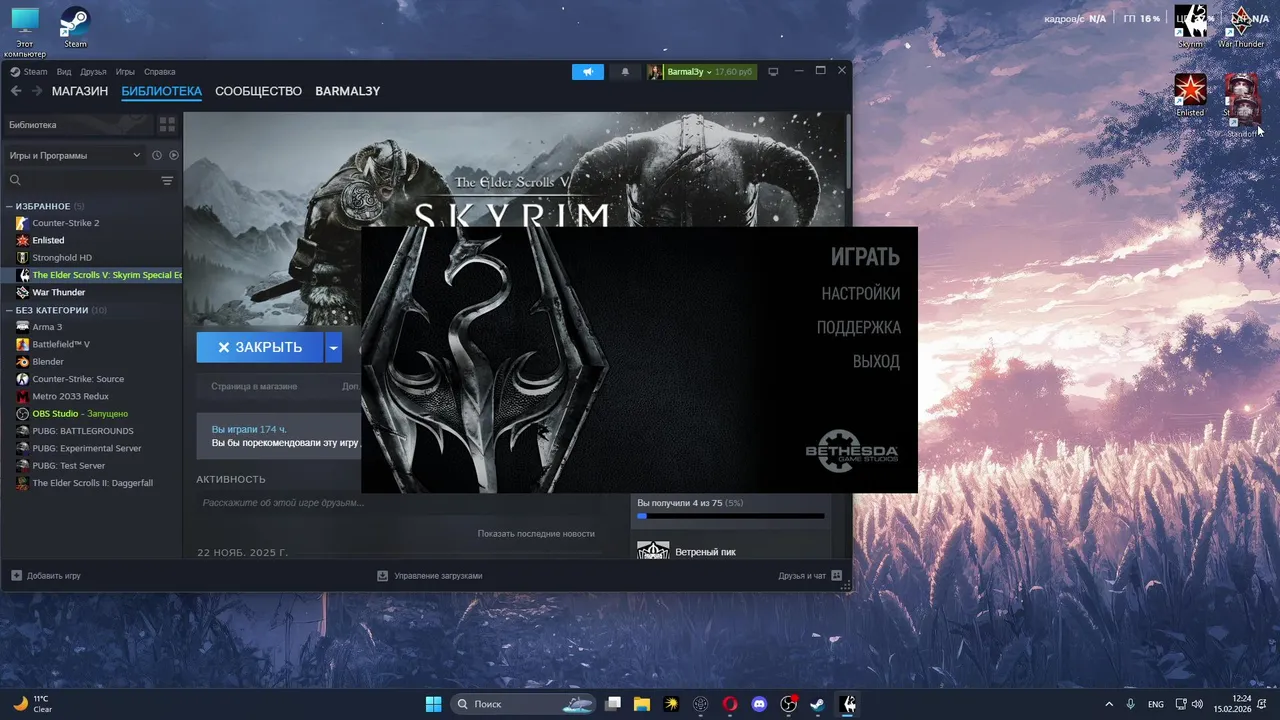The image size is (1280, 720).
Task: Open Discord from the taskbar
Action: tap(759, 704)
